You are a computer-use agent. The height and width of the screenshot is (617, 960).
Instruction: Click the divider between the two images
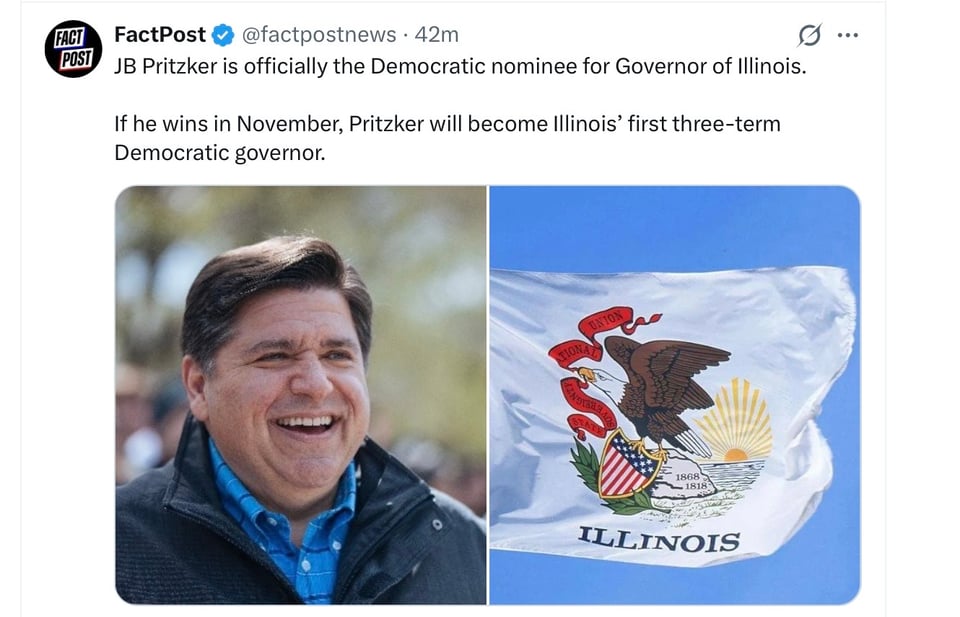[x=487, y=395]
